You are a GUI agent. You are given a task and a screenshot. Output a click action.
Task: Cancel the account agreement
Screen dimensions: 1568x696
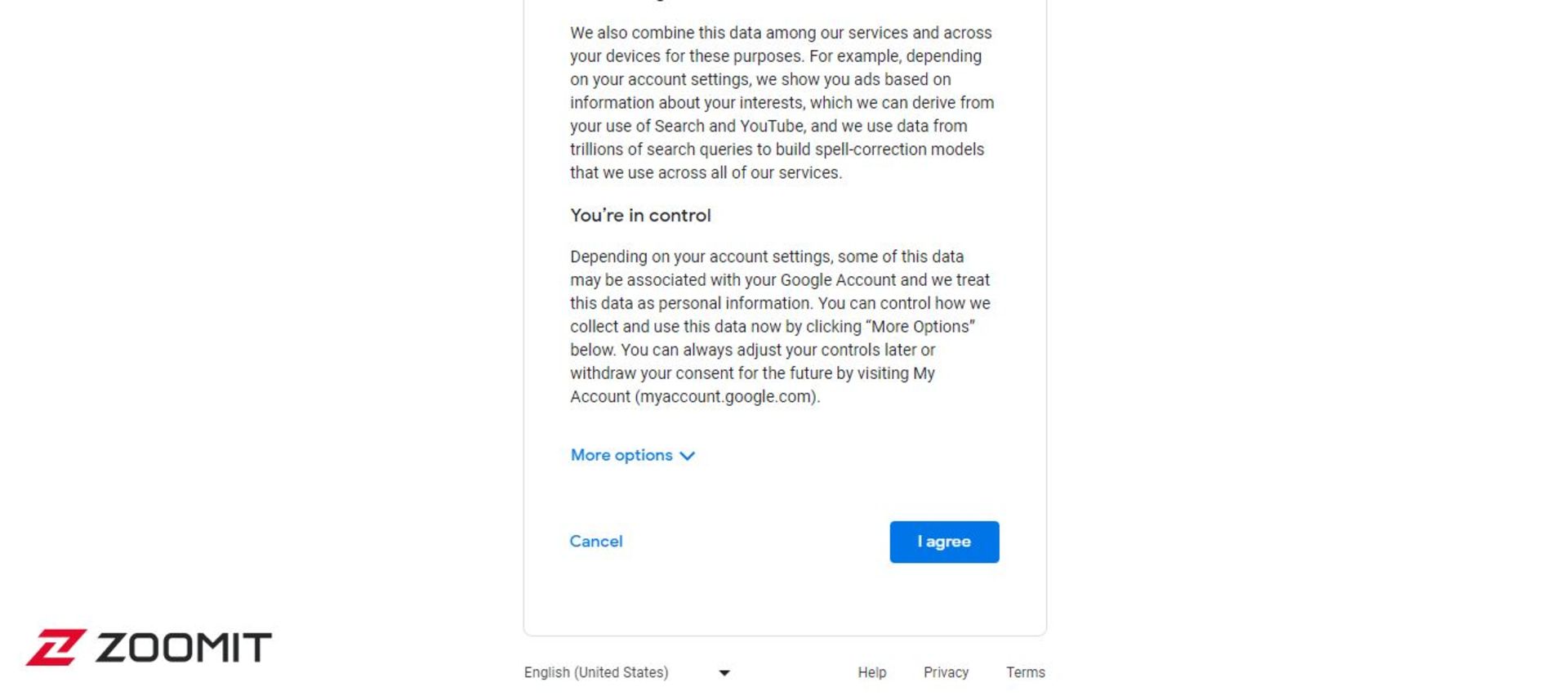pos(595,541)
